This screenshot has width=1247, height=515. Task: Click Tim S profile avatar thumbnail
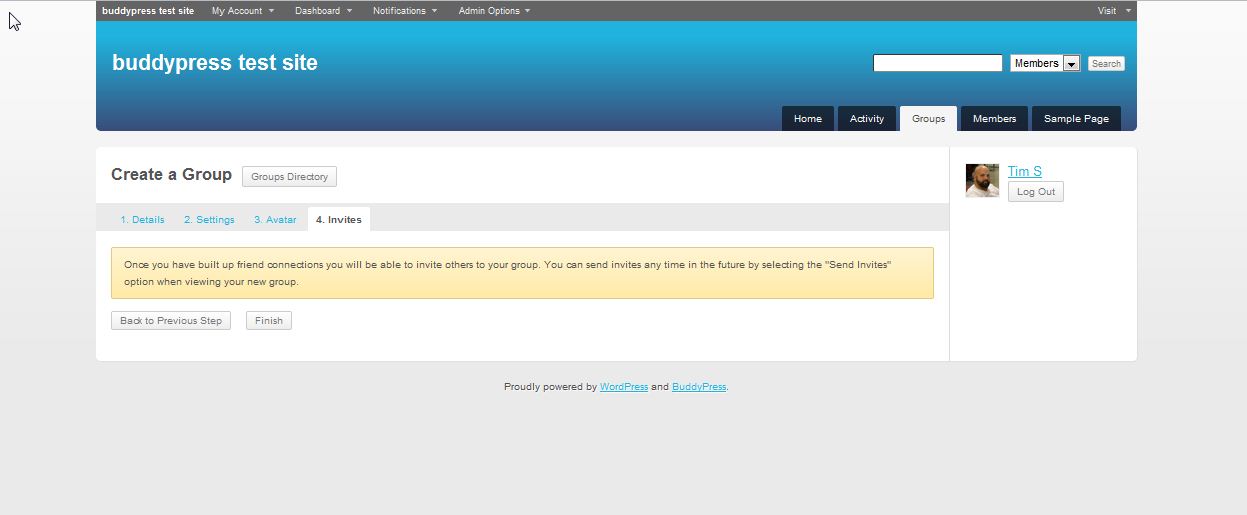[982, 181]
